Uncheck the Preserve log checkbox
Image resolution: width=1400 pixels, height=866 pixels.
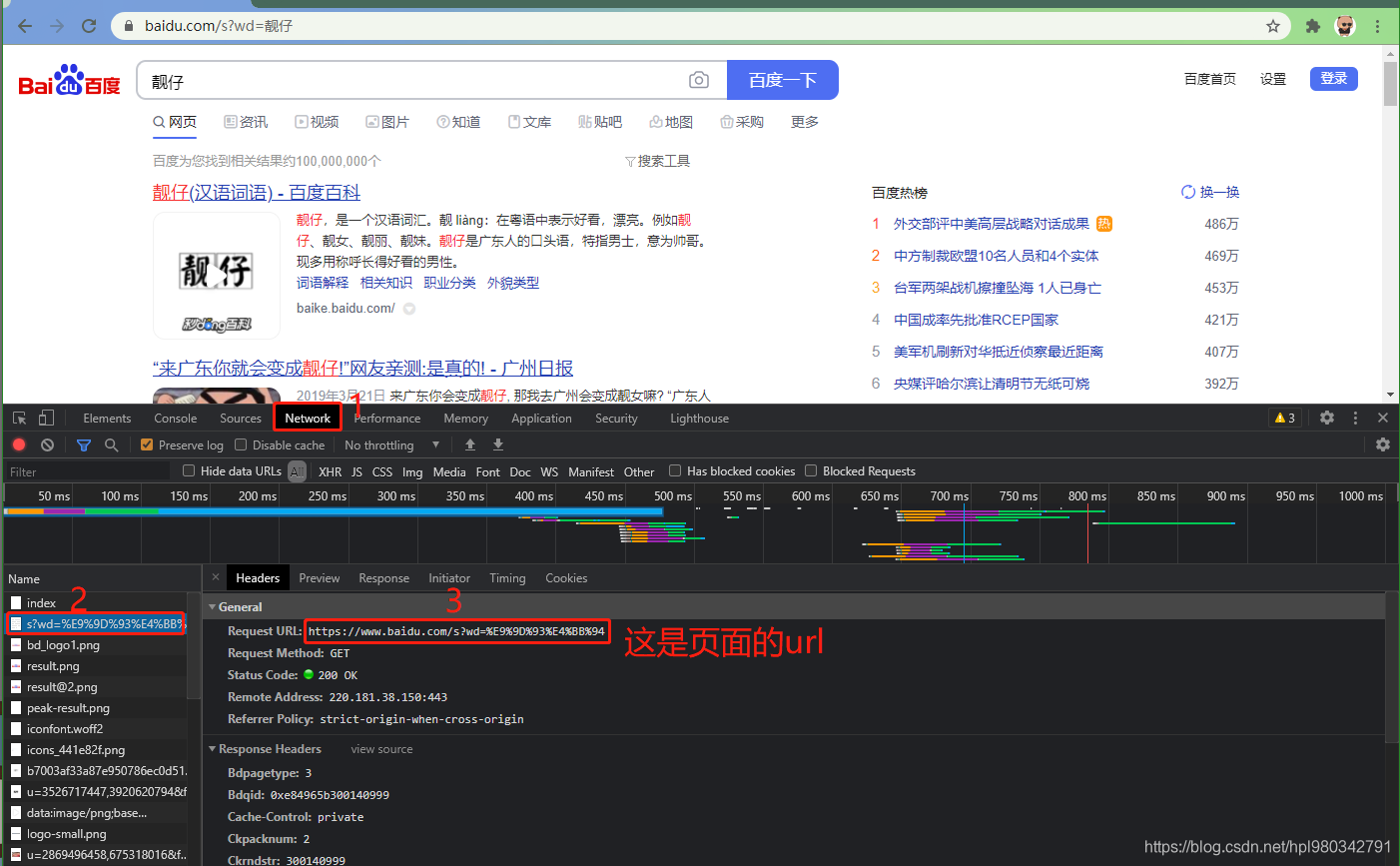coord(147,444)
